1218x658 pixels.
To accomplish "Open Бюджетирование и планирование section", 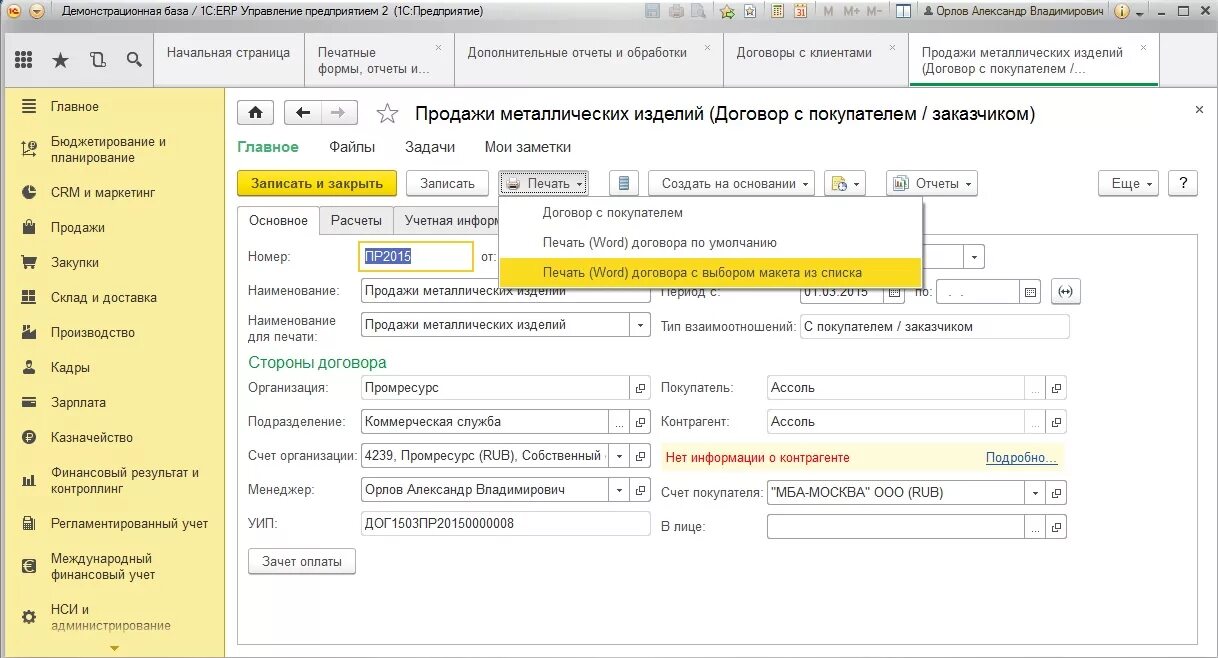I will point(109,149).
